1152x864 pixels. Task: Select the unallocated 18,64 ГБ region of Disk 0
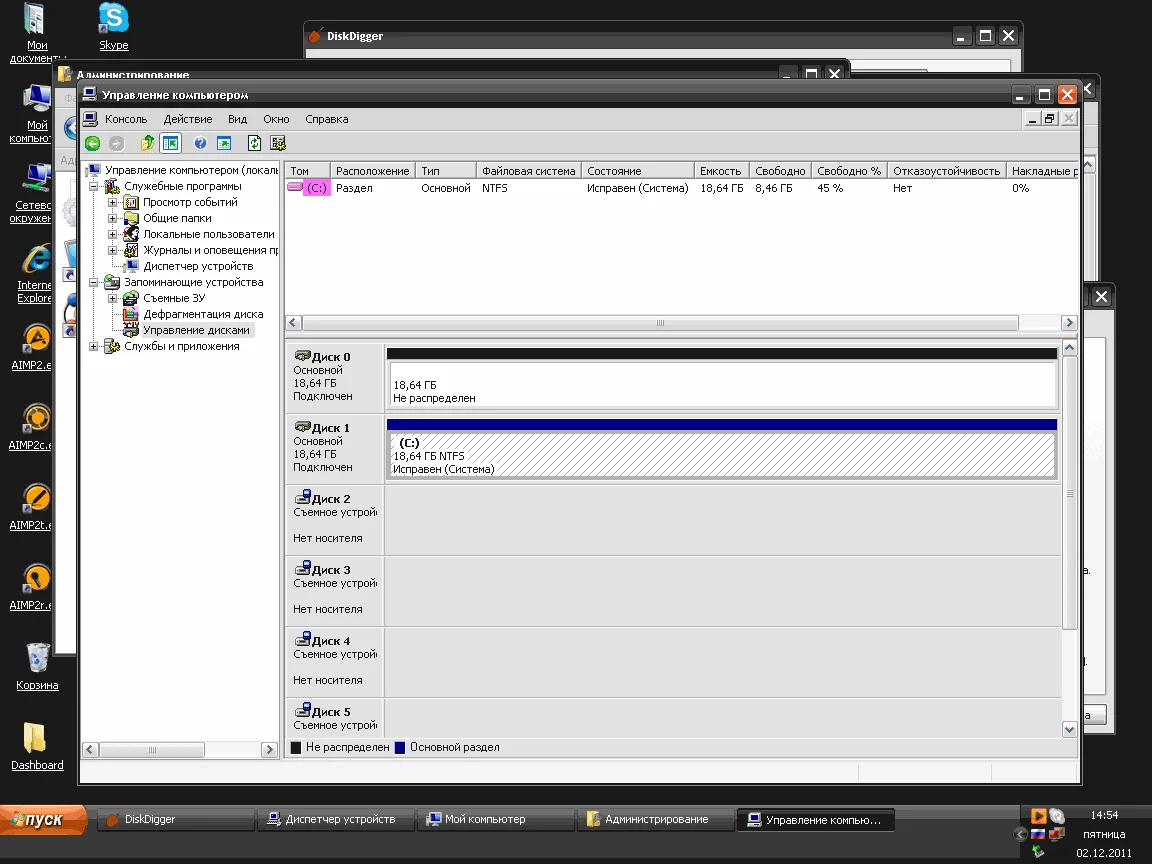pyautogui.click(x=722, y=384)
